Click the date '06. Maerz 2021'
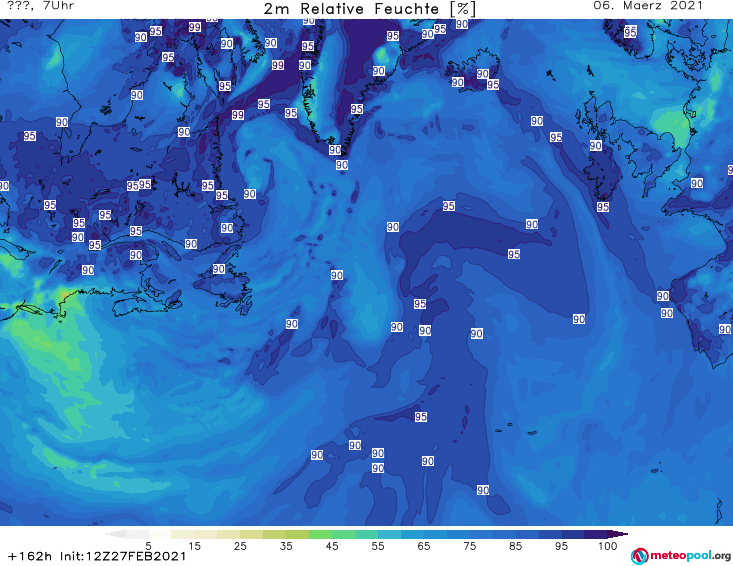Viewport: 733px width, 566px height. pos(648,6)
